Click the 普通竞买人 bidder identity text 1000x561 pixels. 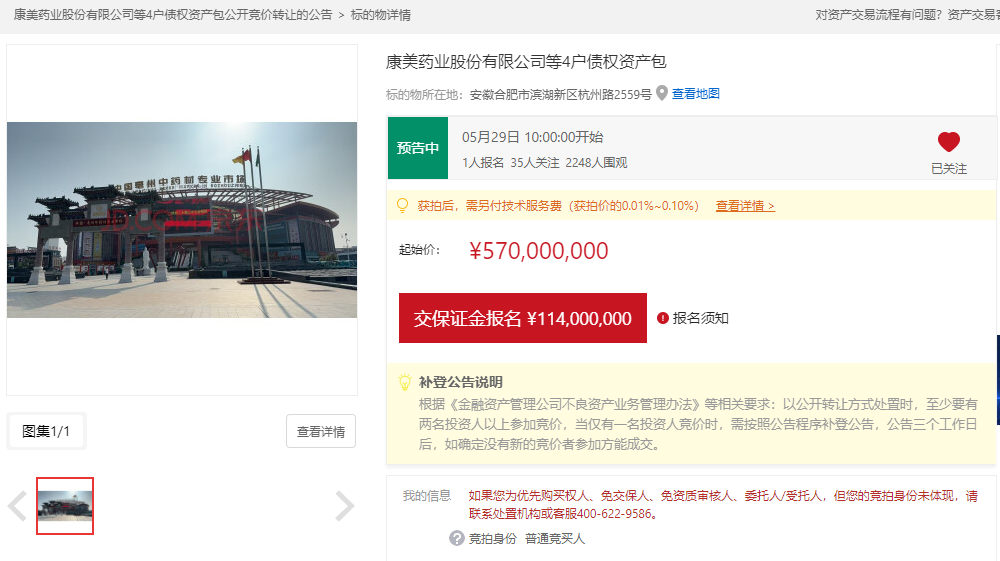click(x=555, y=539)
